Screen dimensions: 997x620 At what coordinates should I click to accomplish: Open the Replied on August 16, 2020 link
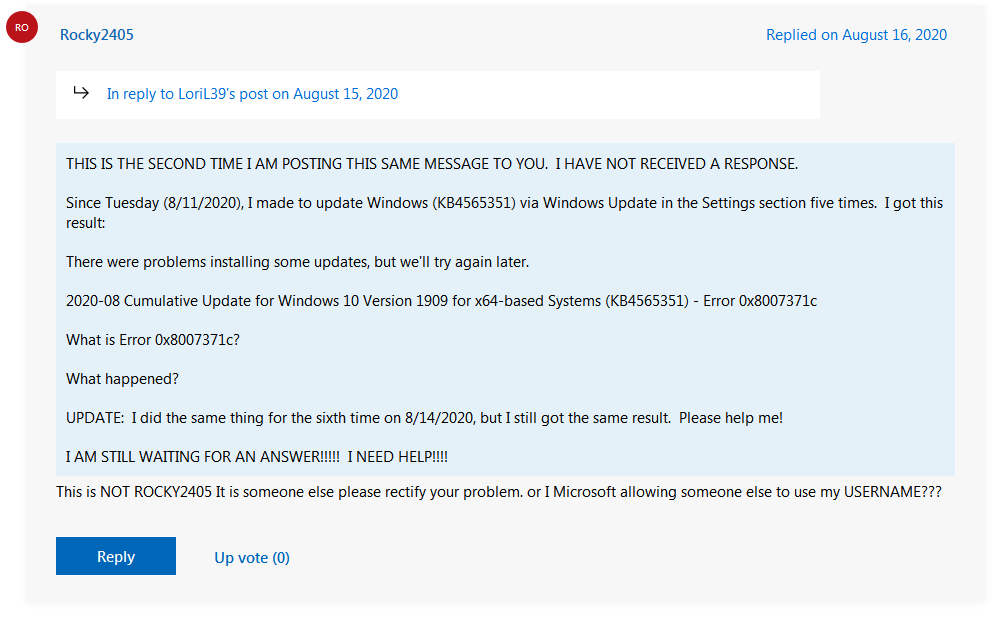point(856,35)
